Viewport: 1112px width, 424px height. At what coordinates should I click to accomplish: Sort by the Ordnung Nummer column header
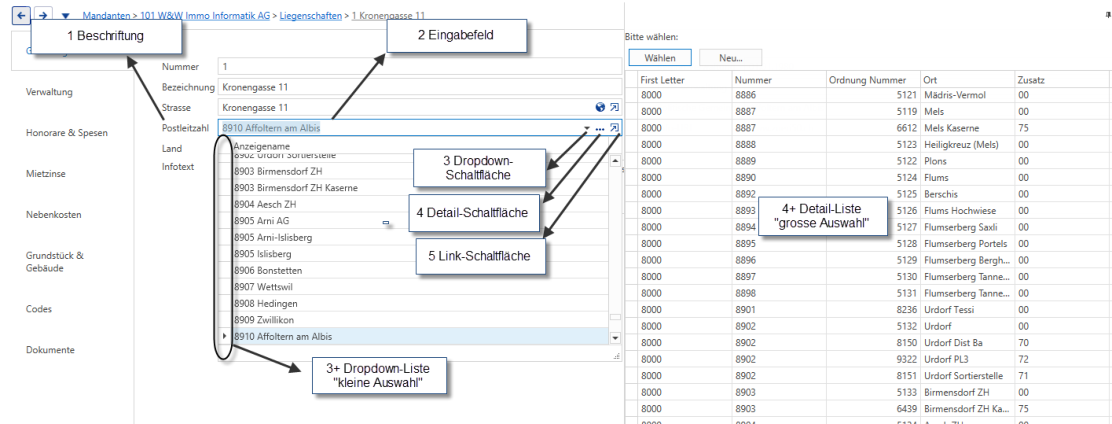[873, 80]
